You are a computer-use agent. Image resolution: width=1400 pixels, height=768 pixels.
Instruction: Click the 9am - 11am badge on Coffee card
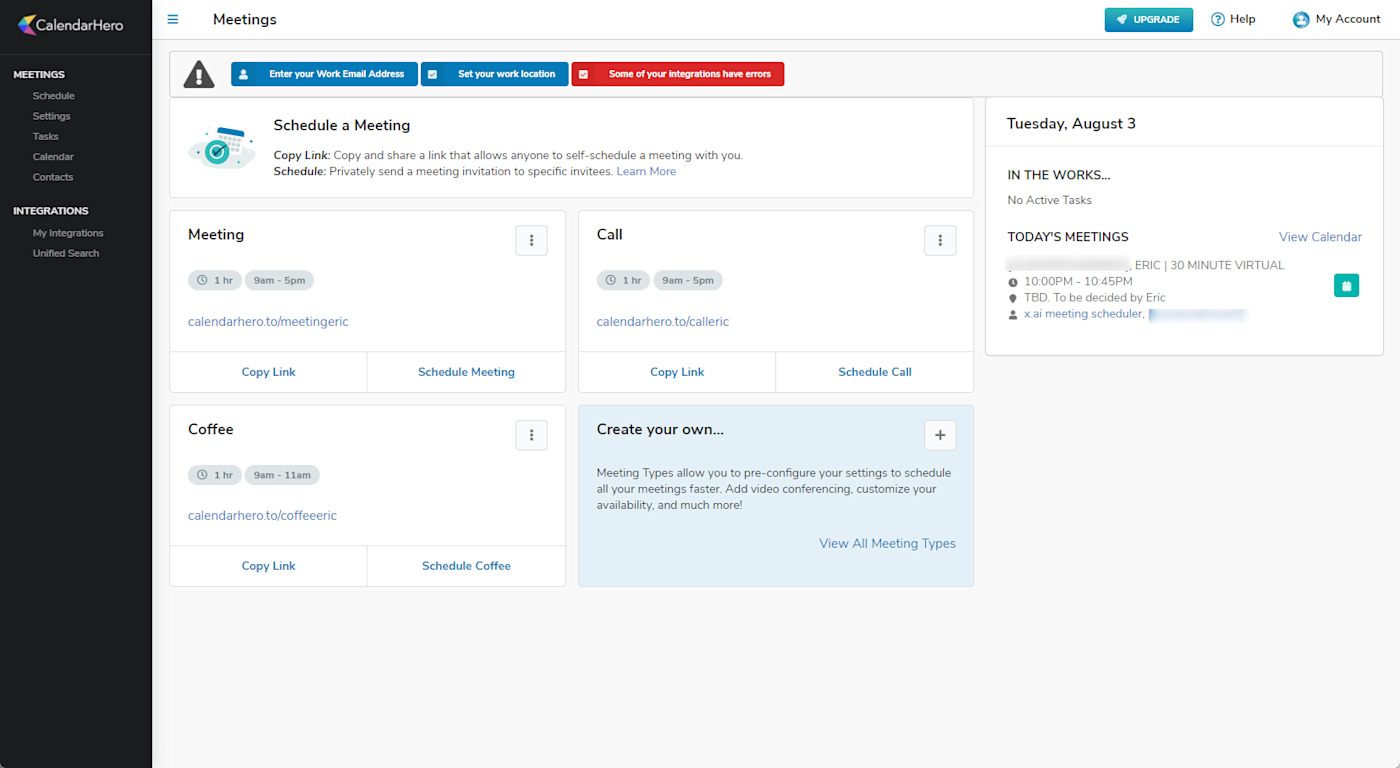coord(283,475)
